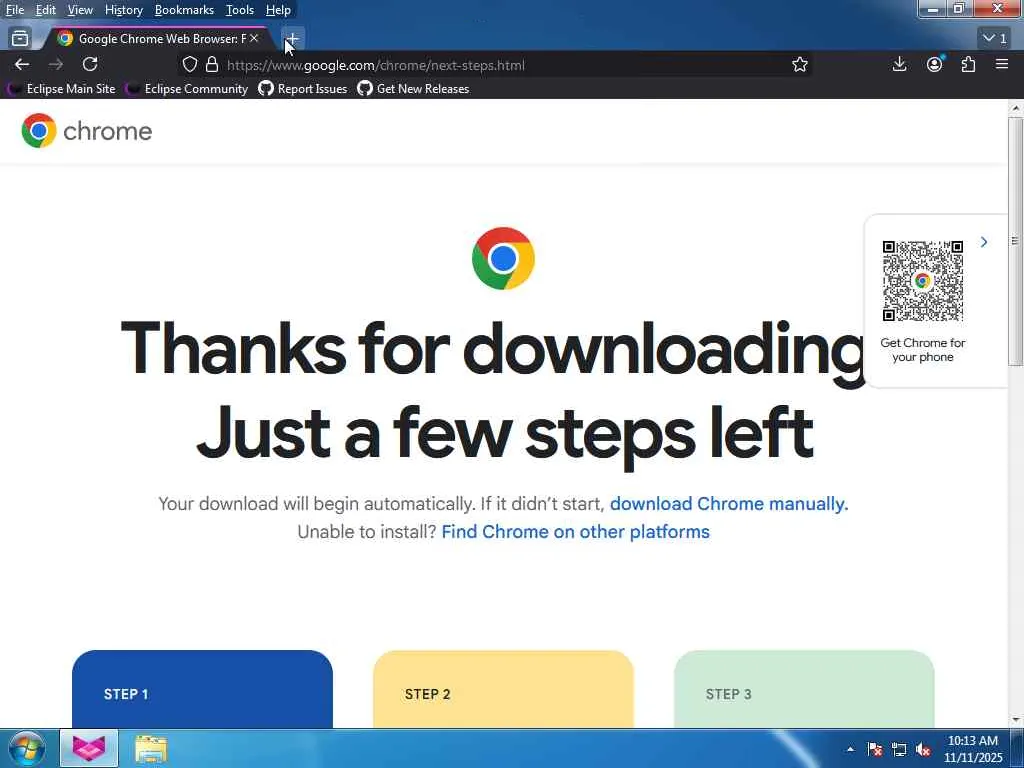
Task: Open a new tab with plus
Action: coord(293,39)
